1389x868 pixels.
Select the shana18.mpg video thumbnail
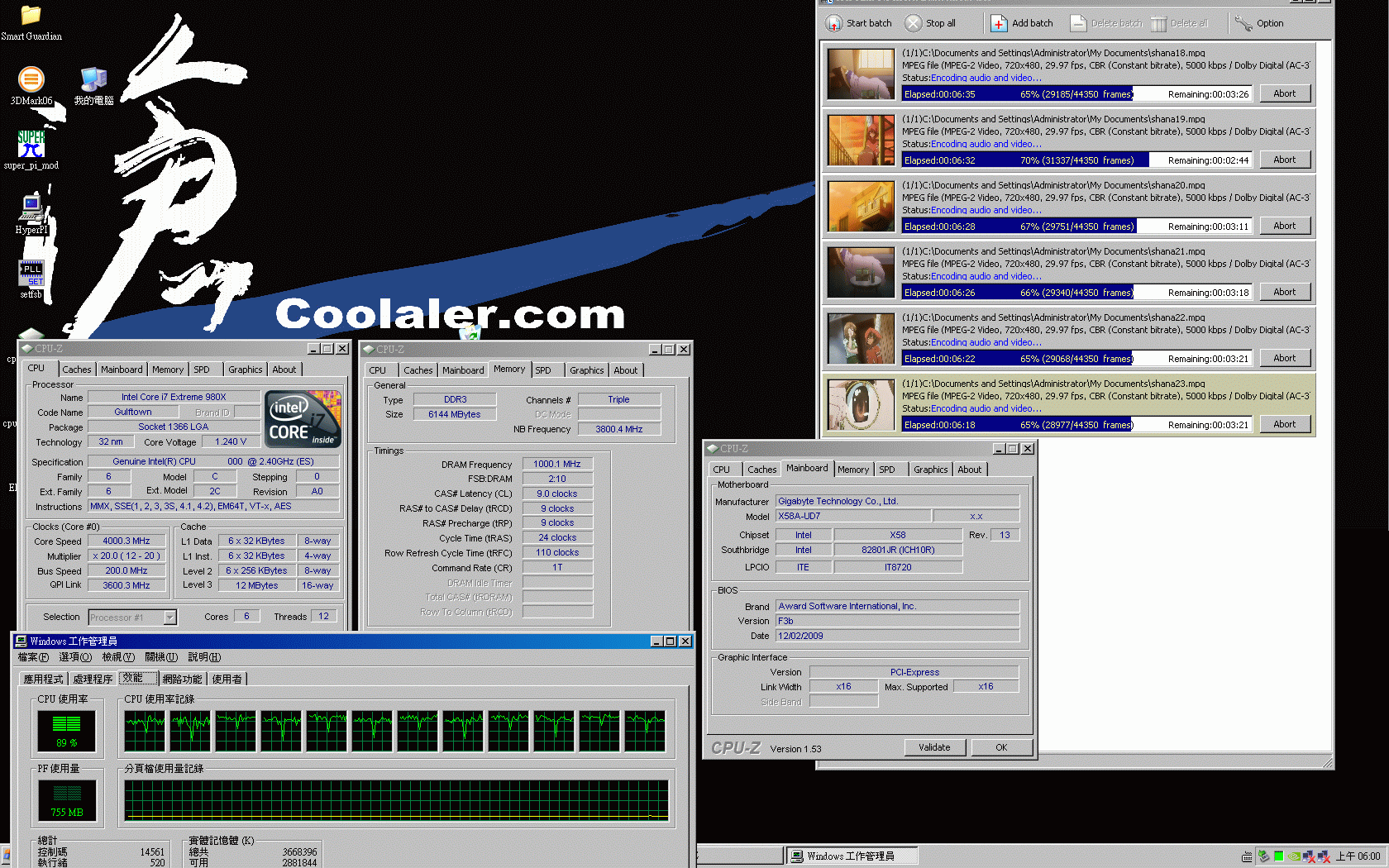click(x=861, y=74)
